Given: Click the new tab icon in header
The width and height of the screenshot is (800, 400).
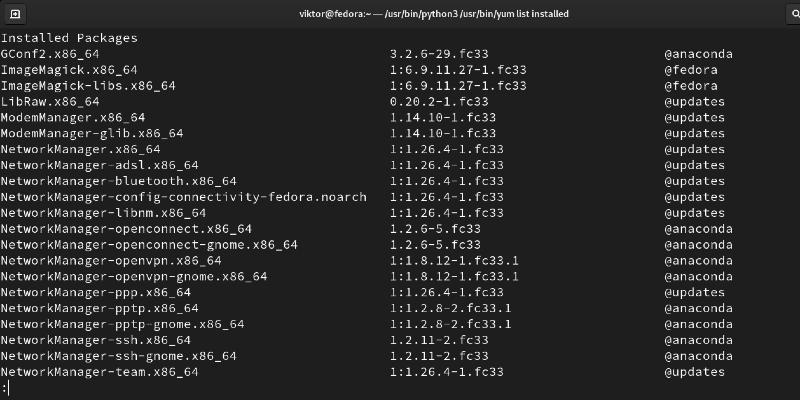Looking at the screenshot, I should [x=15, y=14].
